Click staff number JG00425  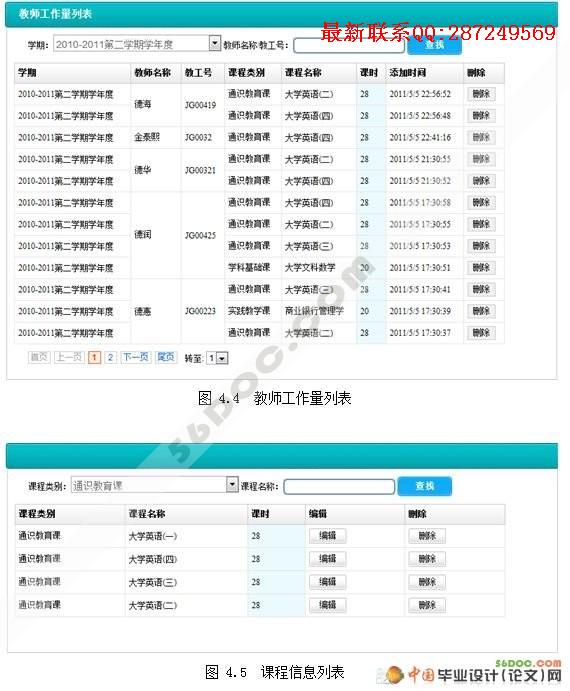[201, 235]
